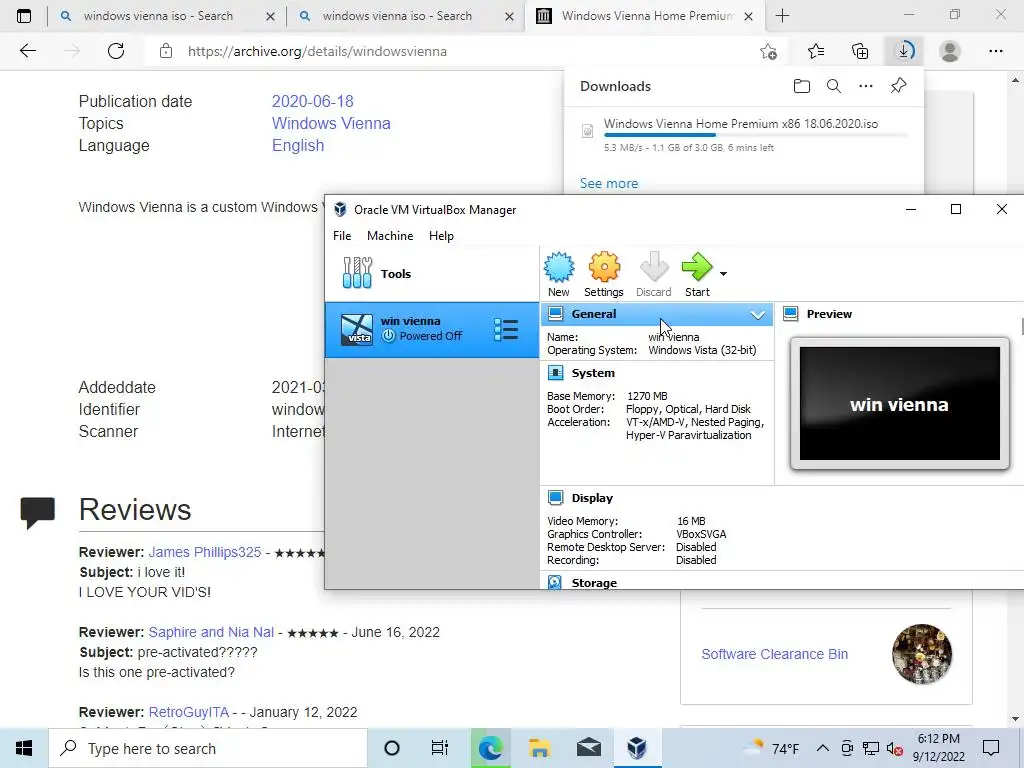Open Task View on the taskbar

[x=440, y=748]
